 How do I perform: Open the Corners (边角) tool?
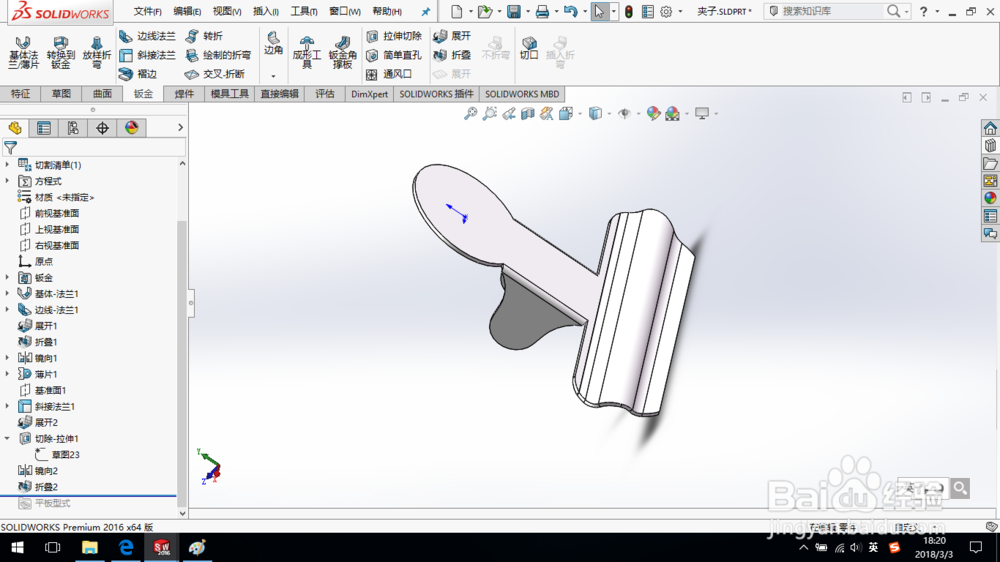(x=274, y=44)
